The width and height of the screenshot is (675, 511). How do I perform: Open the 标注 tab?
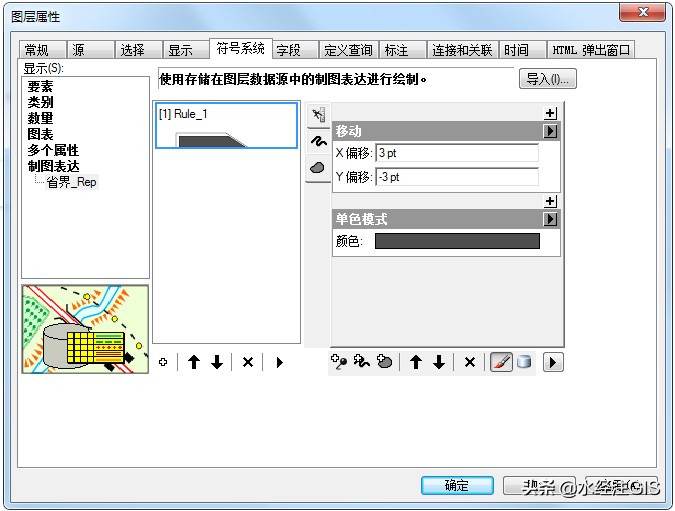403,50
